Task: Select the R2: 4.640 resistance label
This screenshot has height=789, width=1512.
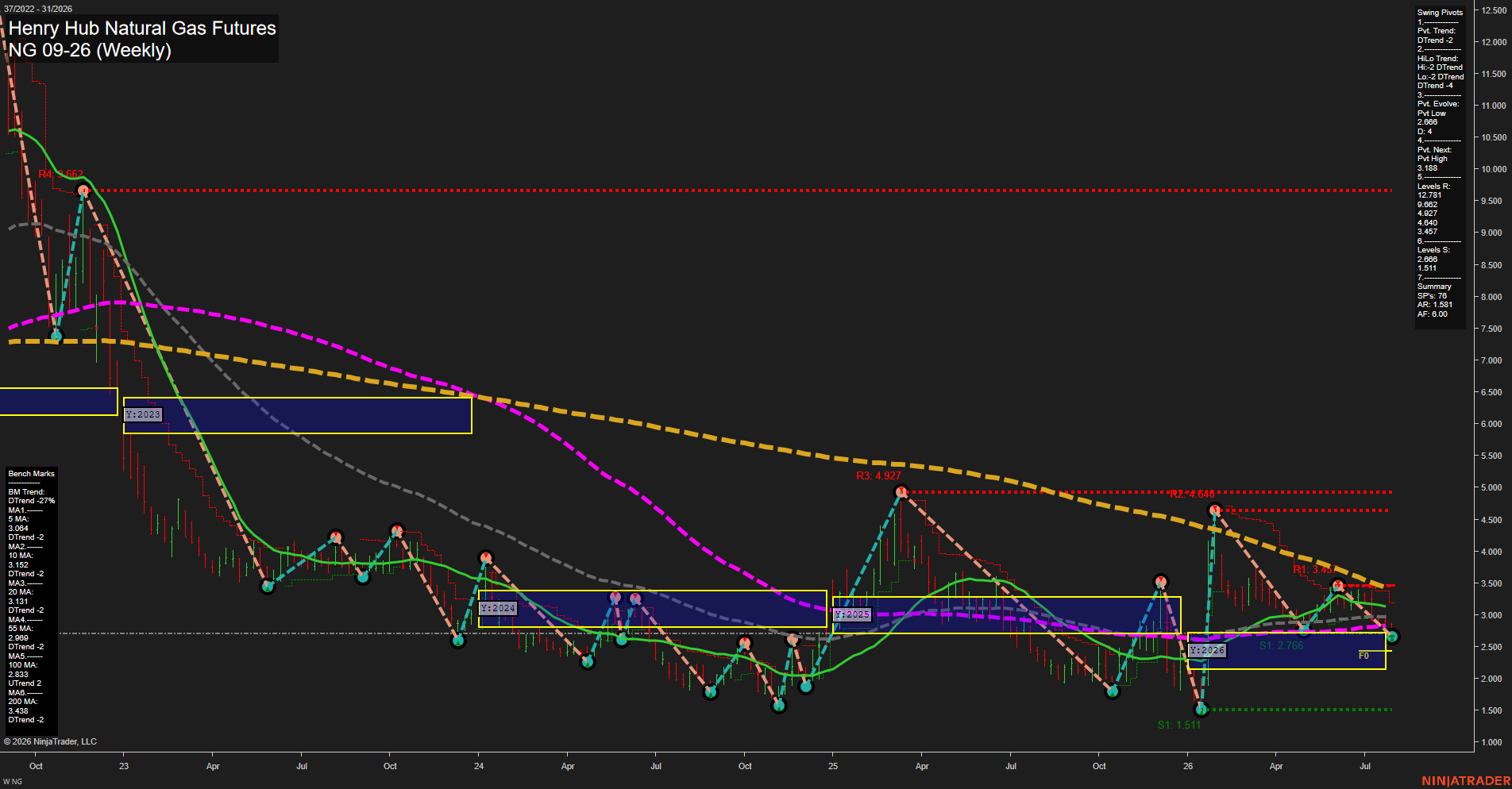Action: 1192,495
